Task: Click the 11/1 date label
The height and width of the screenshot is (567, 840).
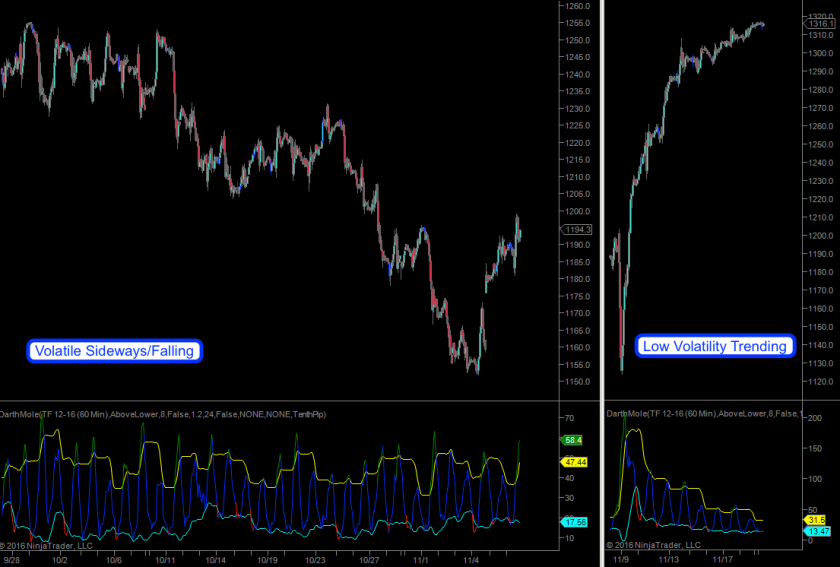Action: pos(421,560)
